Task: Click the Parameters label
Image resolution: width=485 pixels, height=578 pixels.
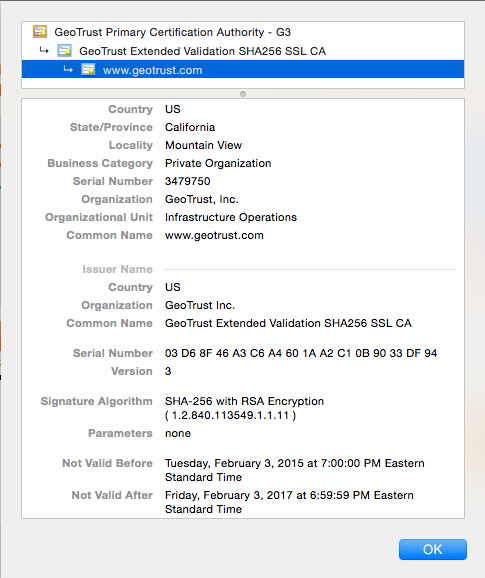Action: 120,434
